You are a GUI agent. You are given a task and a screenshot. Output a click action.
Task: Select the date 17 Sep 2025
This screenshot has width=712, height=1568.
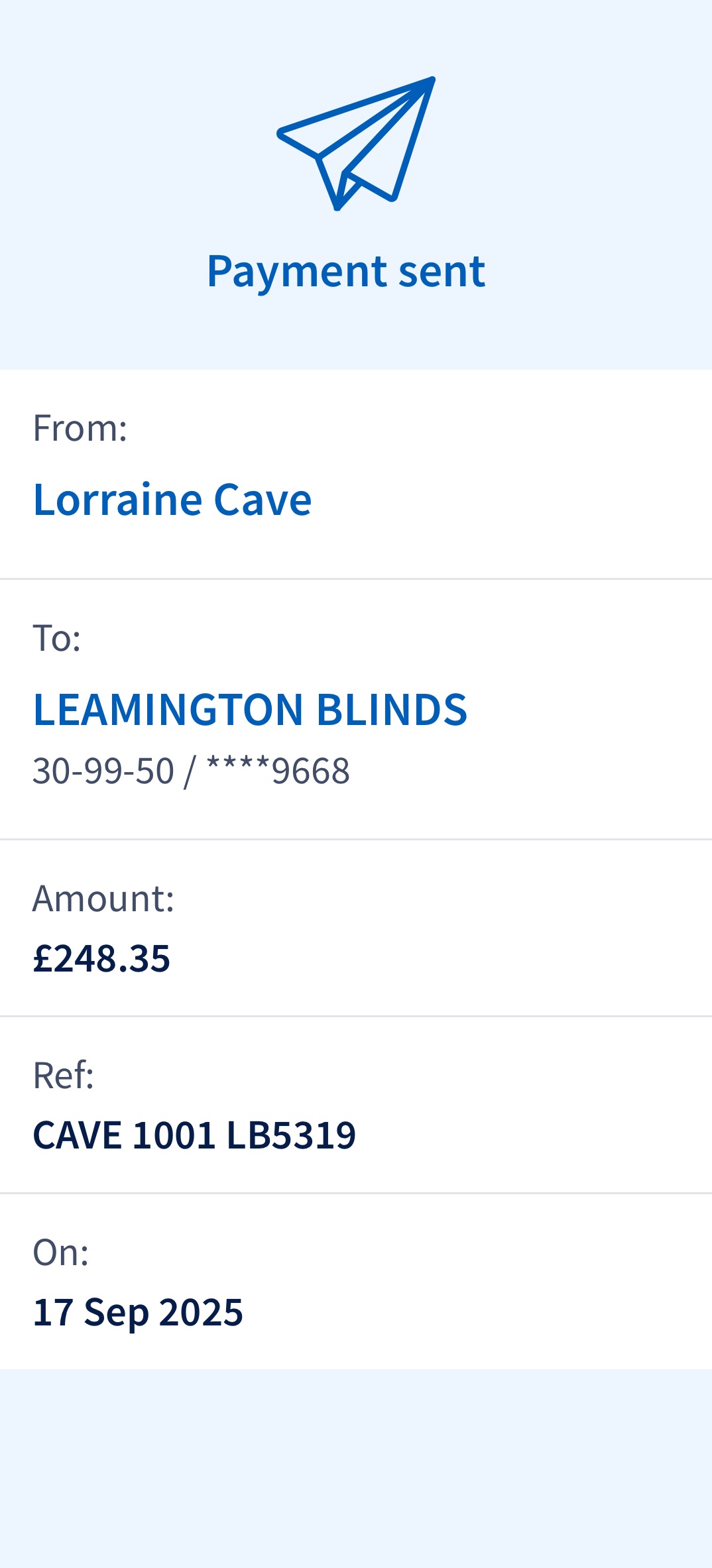point(138,1312)
